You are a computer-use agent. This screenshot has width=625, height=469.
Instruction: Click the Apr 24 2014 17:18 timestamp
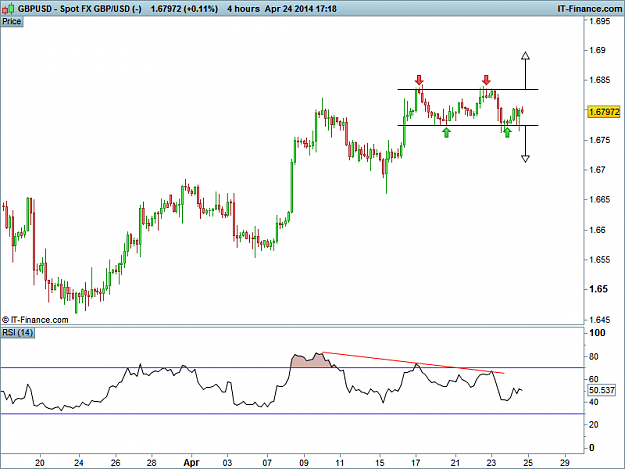point(301,9)
